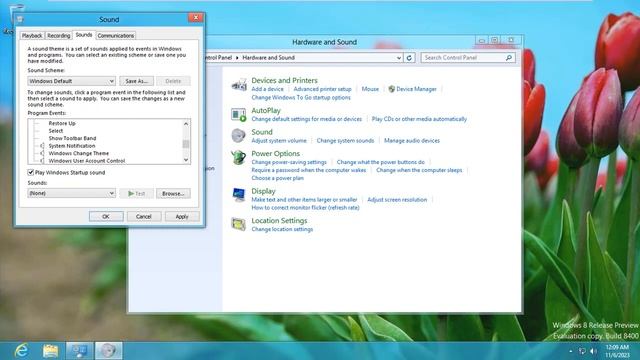The height and width of the screenshot is (360, 640).
Task: Select the 'Select' program event
Action: [56, 131]
